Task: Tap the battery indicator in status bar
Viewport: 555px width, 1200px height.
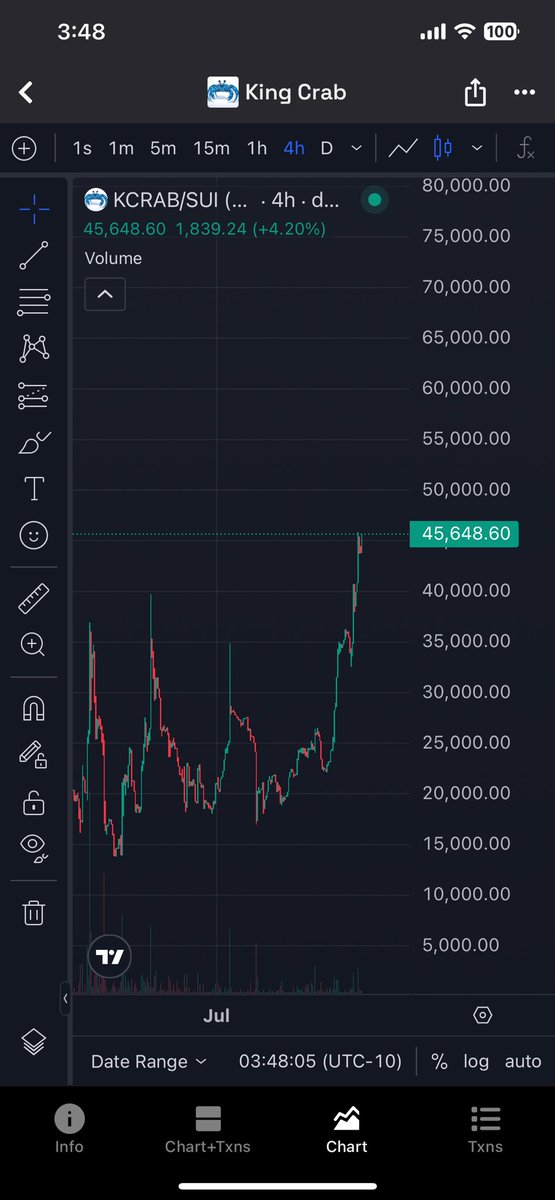Action: [x=500, y=32]
